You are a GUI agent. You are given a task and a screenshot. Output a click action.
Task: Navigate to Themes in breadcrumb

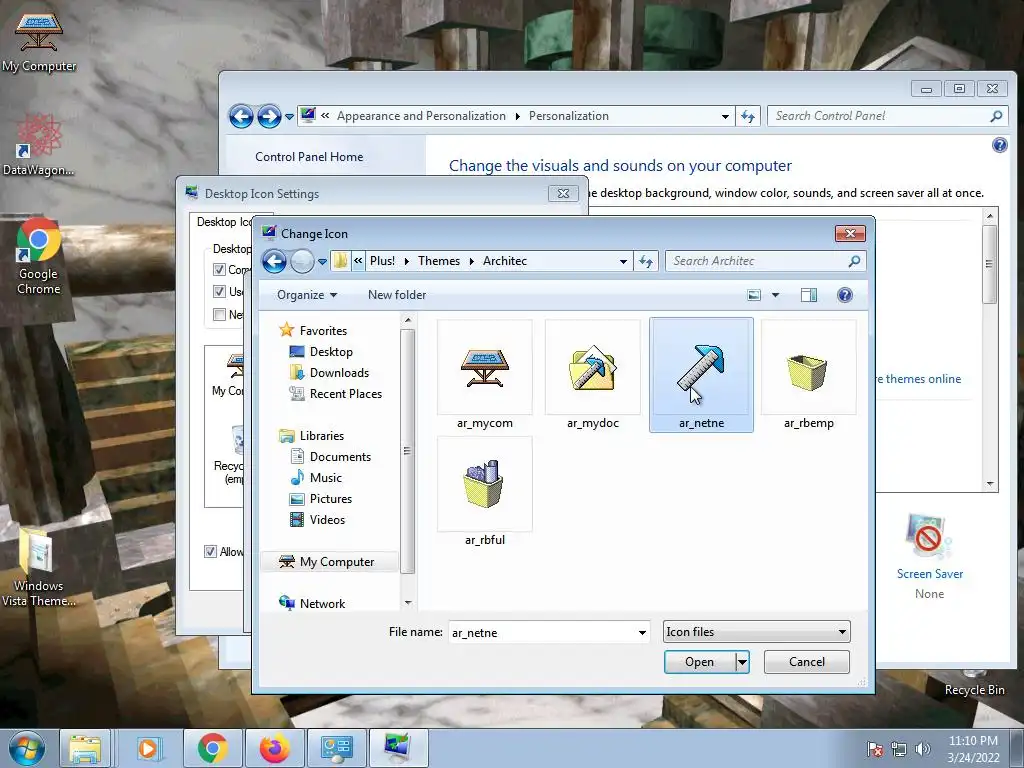click(x=439, y=261)
